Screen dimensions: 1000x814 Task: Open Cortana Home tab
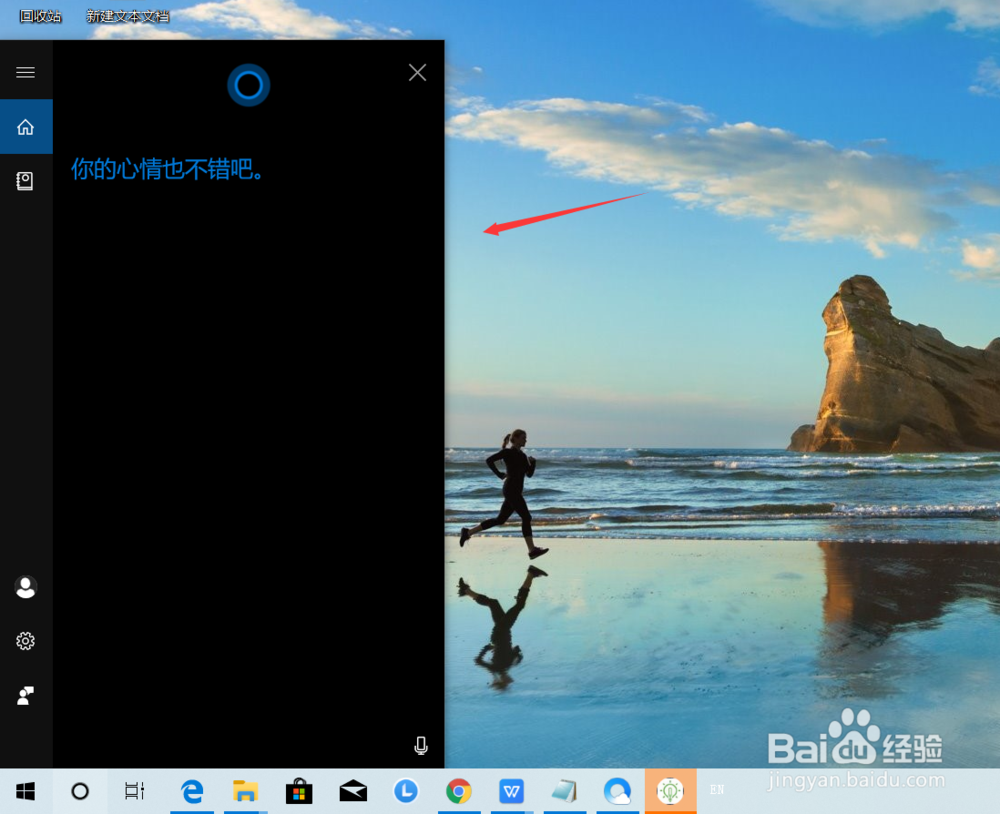(26, 126)
